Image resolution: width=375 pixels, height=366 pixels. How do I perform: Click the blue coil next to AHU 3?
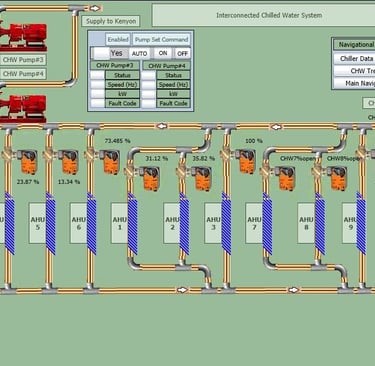point(226,224)
